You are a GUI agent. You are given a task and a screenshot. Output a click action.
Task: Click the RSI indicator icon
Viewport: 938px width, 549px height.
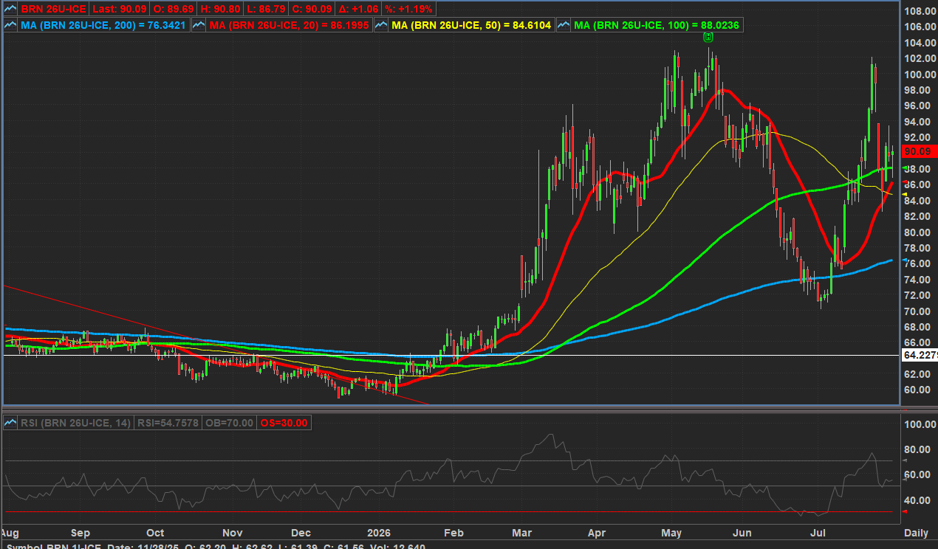[x=10, y=423]
